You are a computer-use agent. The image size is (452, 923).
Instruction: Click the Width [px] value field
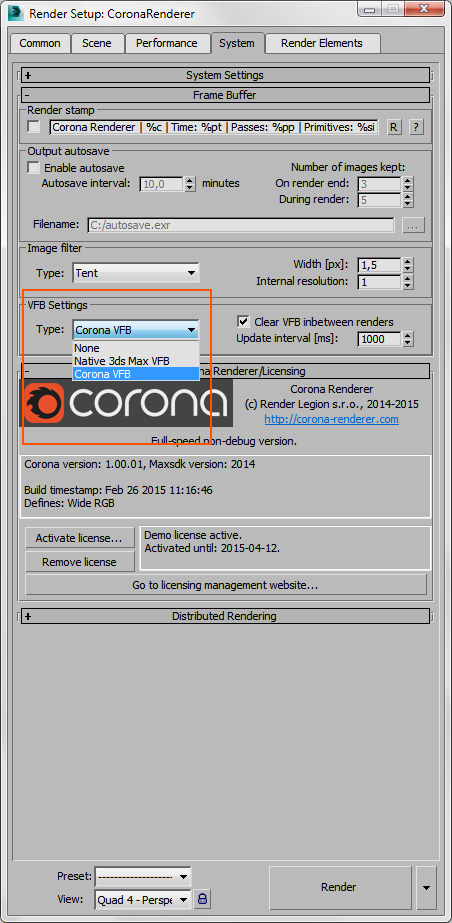coord(380,265)
